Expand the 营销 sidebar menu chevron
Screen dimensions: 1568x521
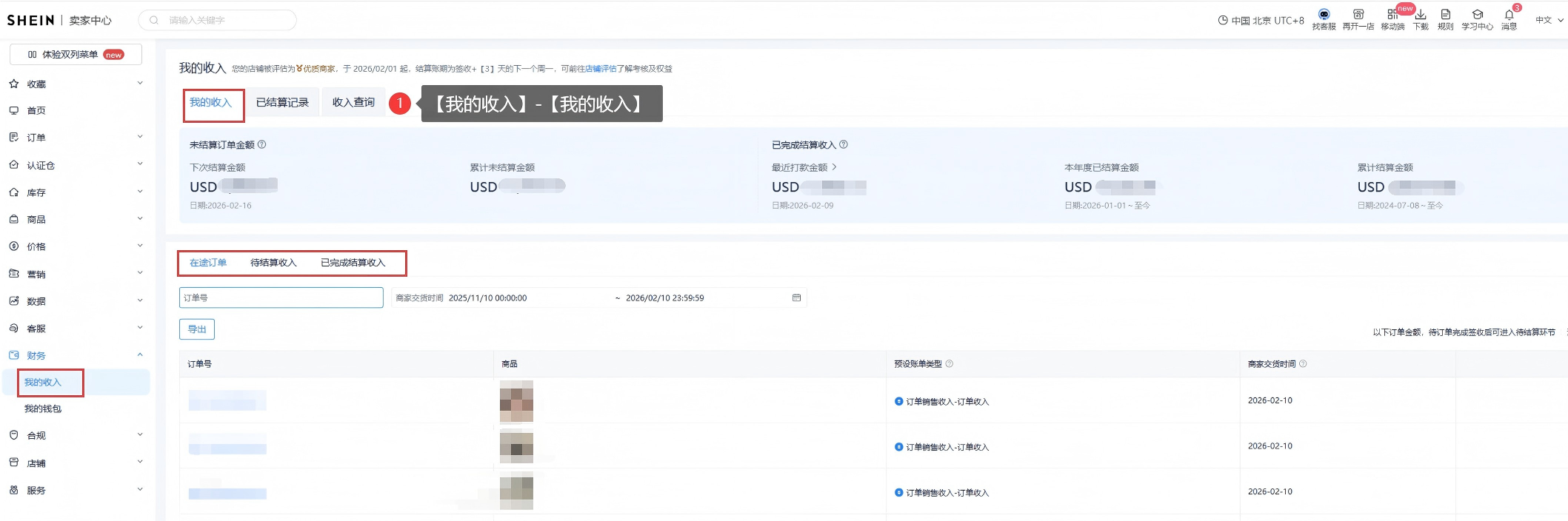pyautogui.click(x=140, y=273)
